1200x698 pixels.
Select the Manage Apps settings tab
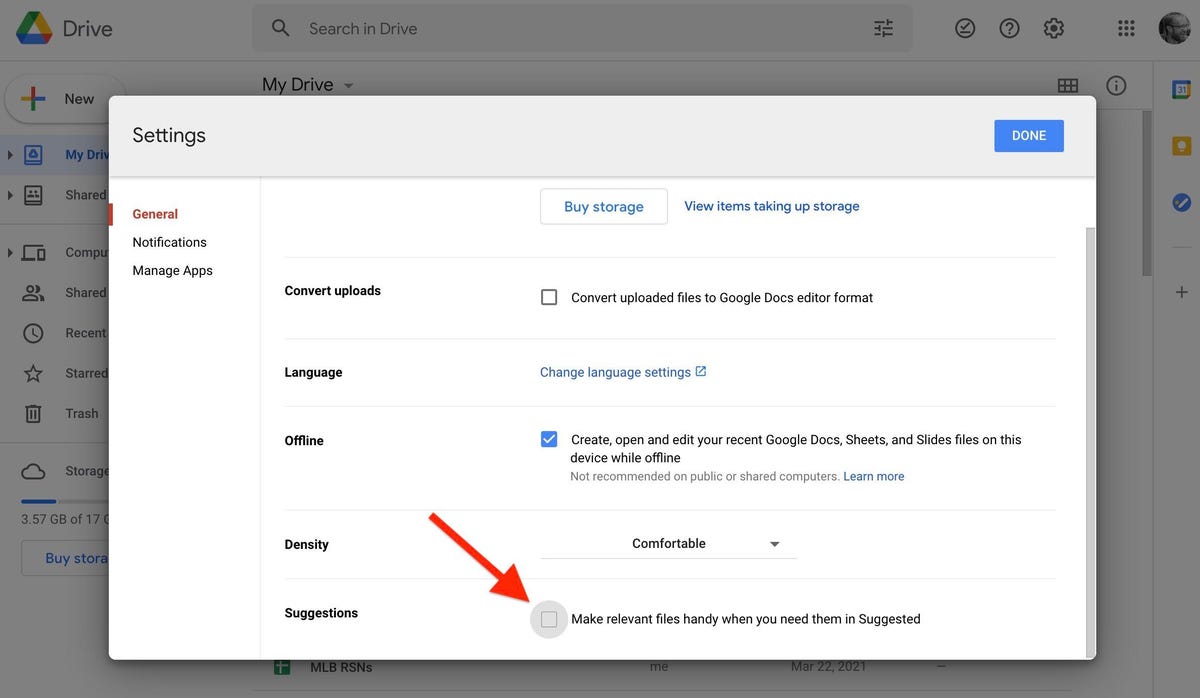[x=172, y=270]
